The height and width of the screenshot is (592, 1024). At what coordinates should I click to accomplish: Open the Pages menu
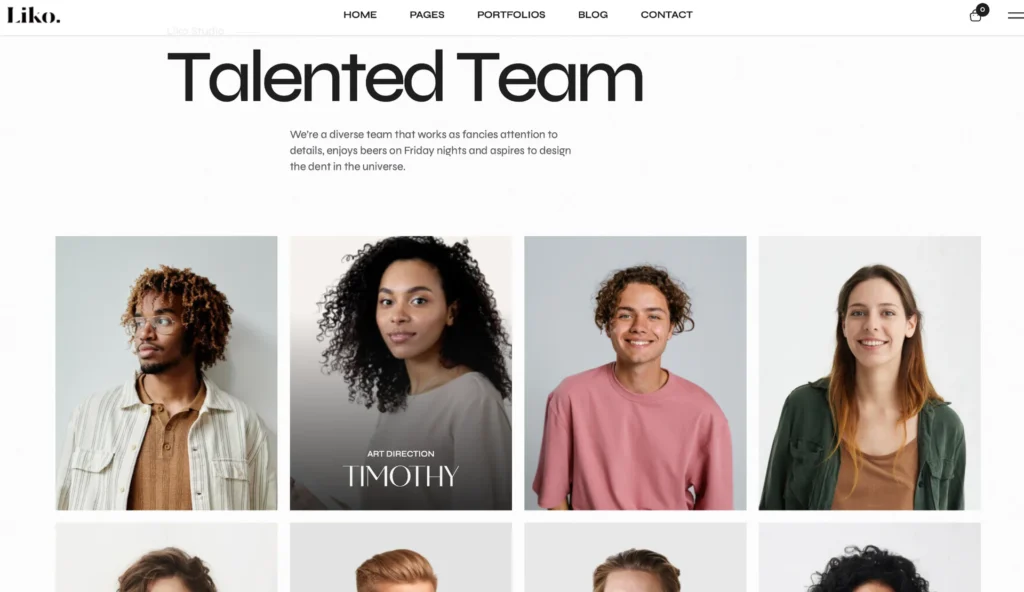coord(427,14)
